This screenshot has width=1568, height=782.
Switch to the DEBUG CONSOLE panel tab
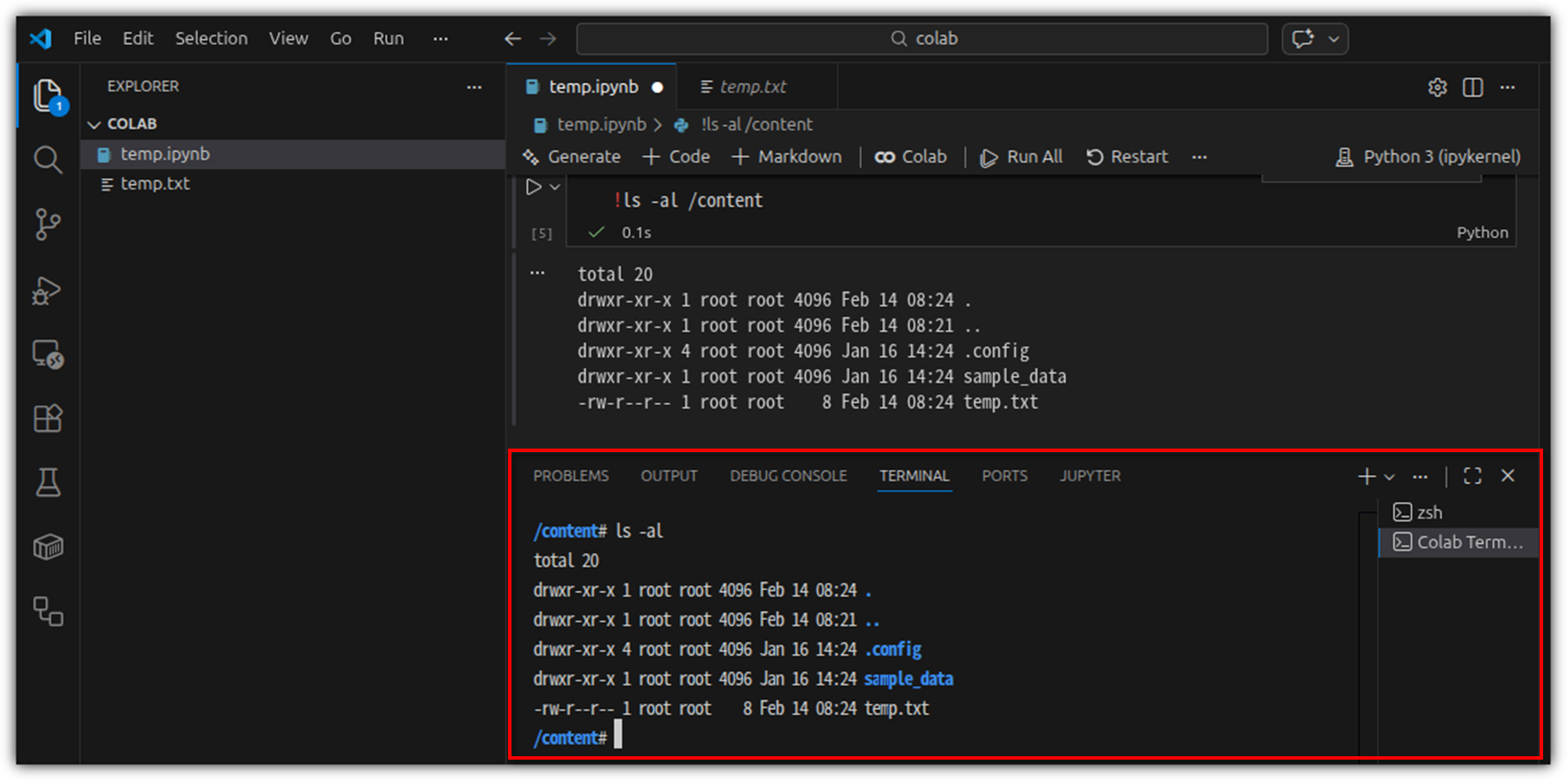tap(788, 476)
